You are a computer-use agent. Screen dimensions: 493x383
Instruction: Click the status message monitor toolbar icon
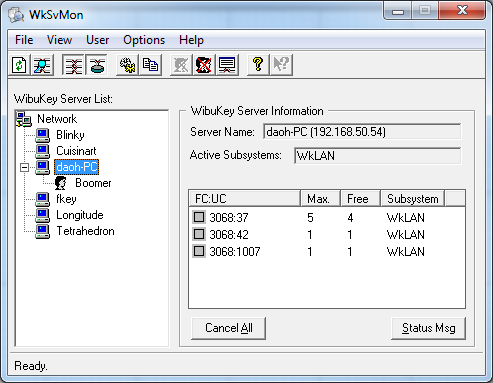tap(227, 65)
